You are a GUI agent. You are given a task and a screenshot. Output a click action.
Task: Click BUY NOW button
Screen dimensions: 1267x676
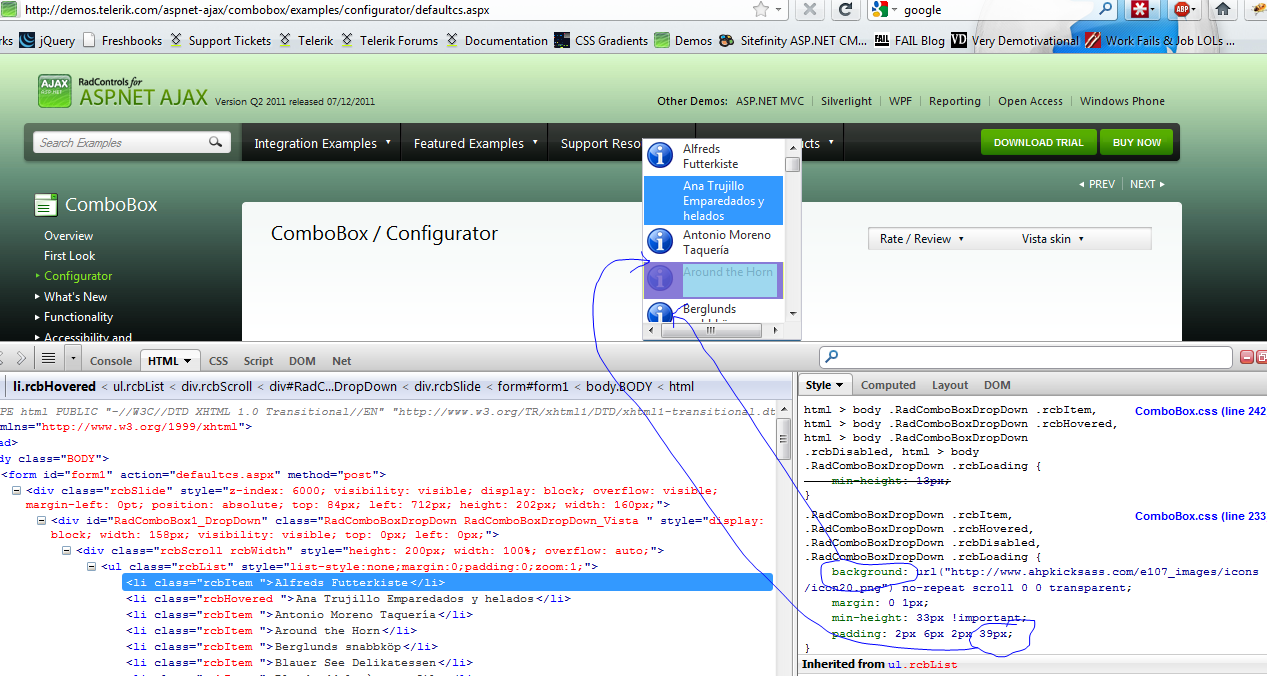(1137, 142)
